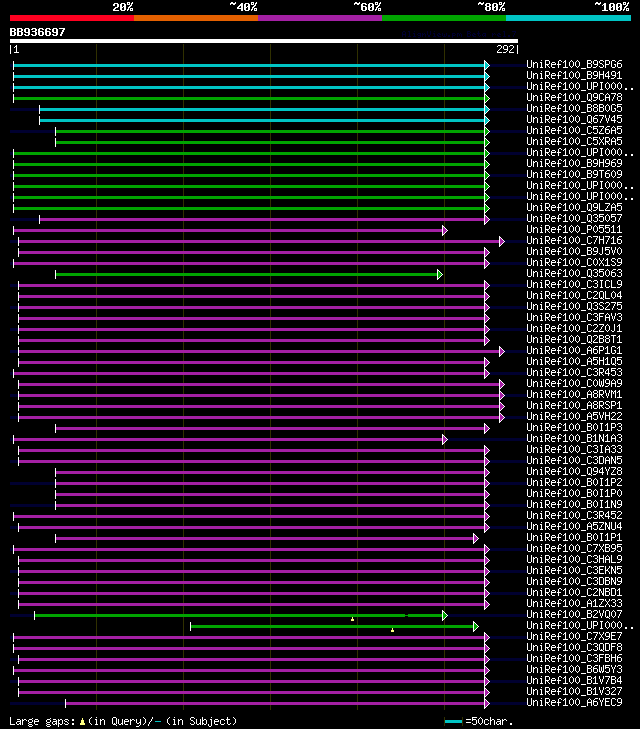Click the query end position 292
Screen dimensions: 640x729
[505, 49]
